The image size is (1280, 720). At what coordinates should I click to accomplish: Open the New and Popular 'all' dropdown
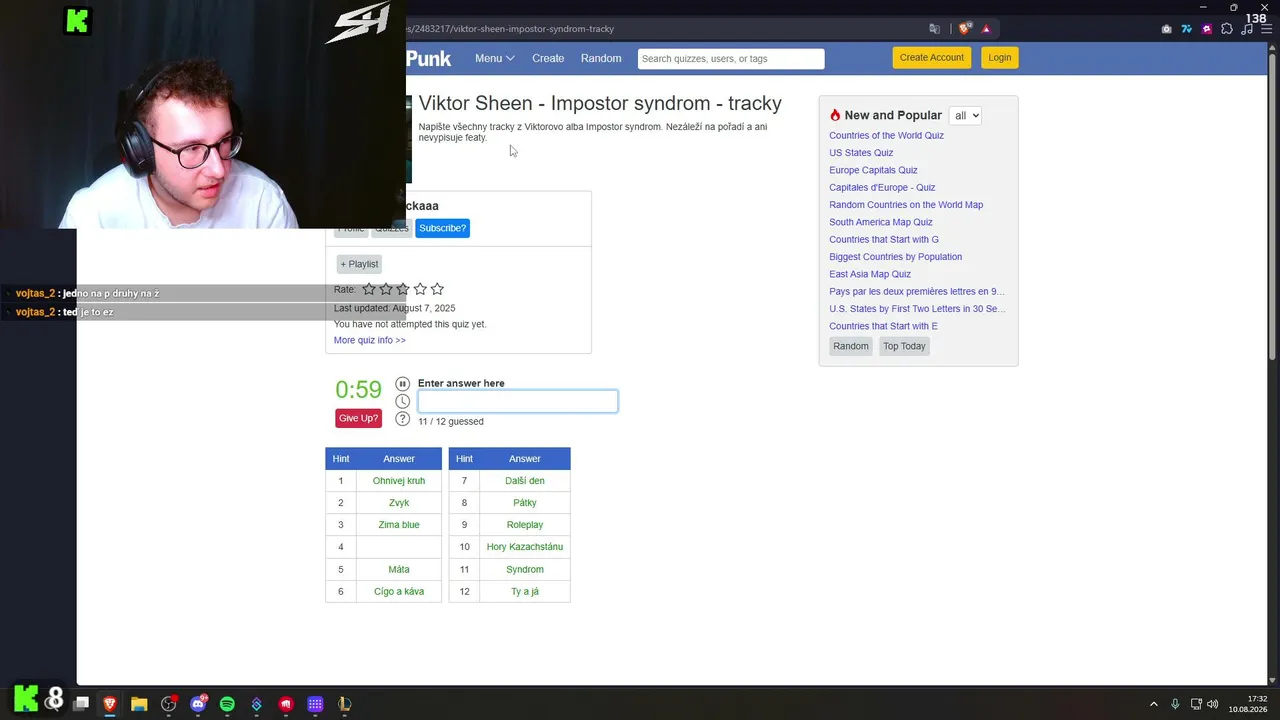click(x=965, y=115)
